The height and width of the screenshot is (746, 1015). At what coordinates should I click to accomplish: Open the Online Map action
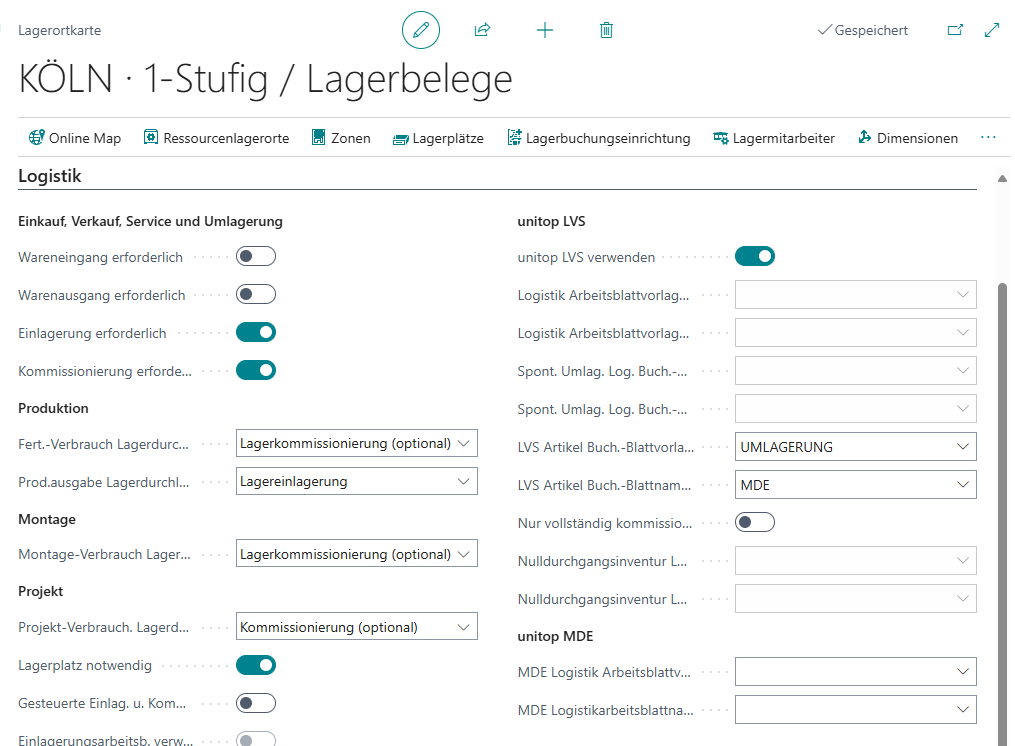pyautogui.click(x=75, y=137)
